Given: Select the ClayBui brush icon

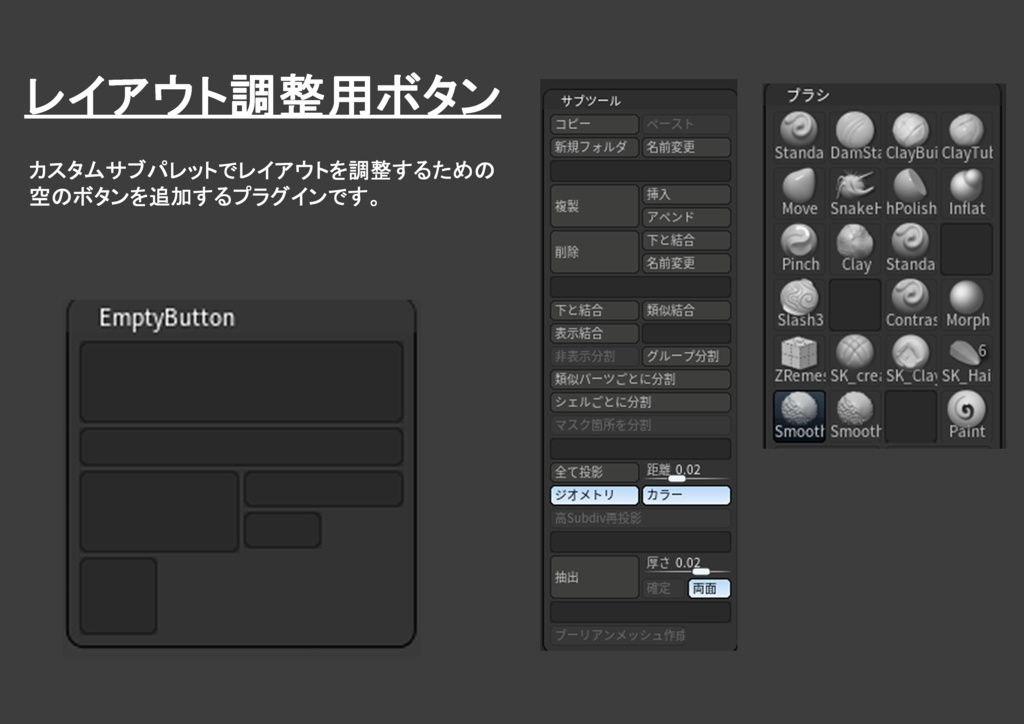Looking at the screenshot, I should [x=911, y=136].
